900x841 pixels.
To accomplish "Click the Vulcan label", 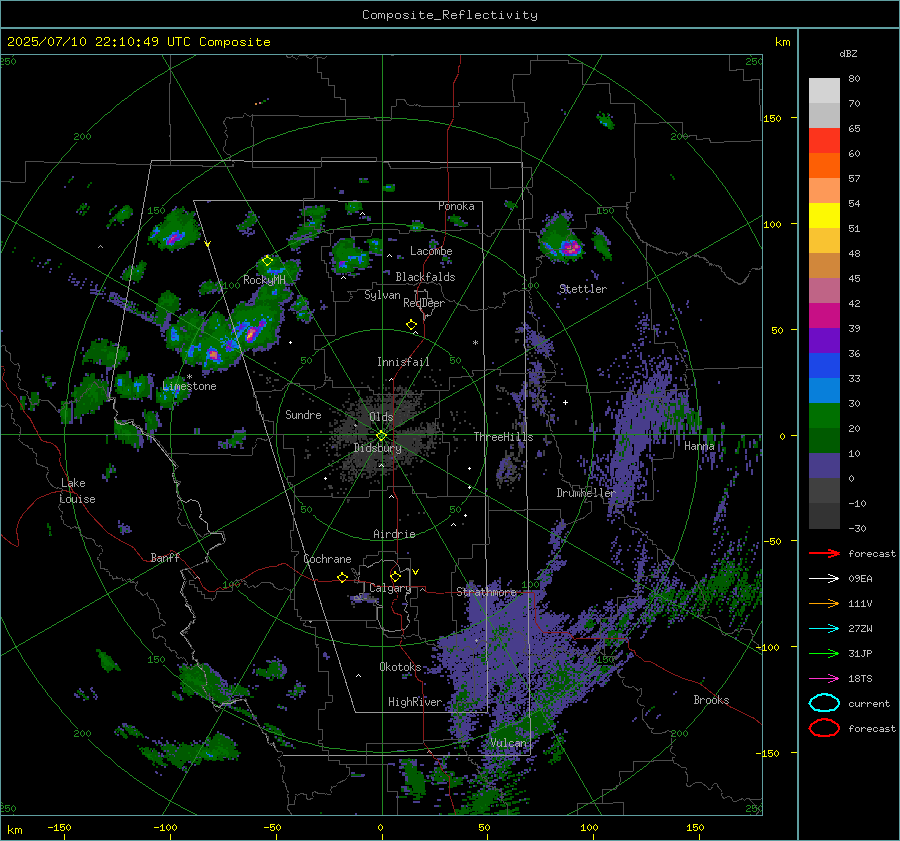I will tap(508, 743).
